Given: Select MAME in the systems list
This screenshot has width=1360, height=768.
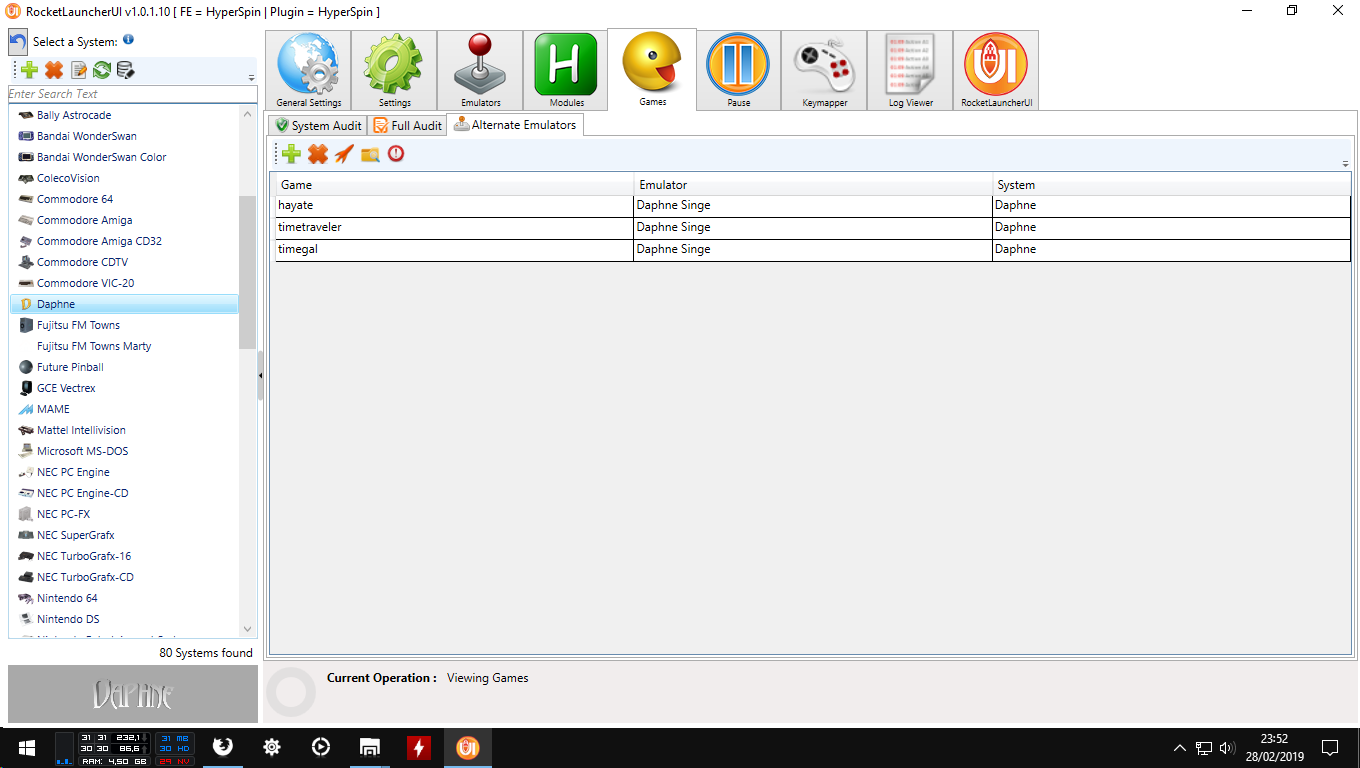Looking at the screenshot, I should 53,409.
